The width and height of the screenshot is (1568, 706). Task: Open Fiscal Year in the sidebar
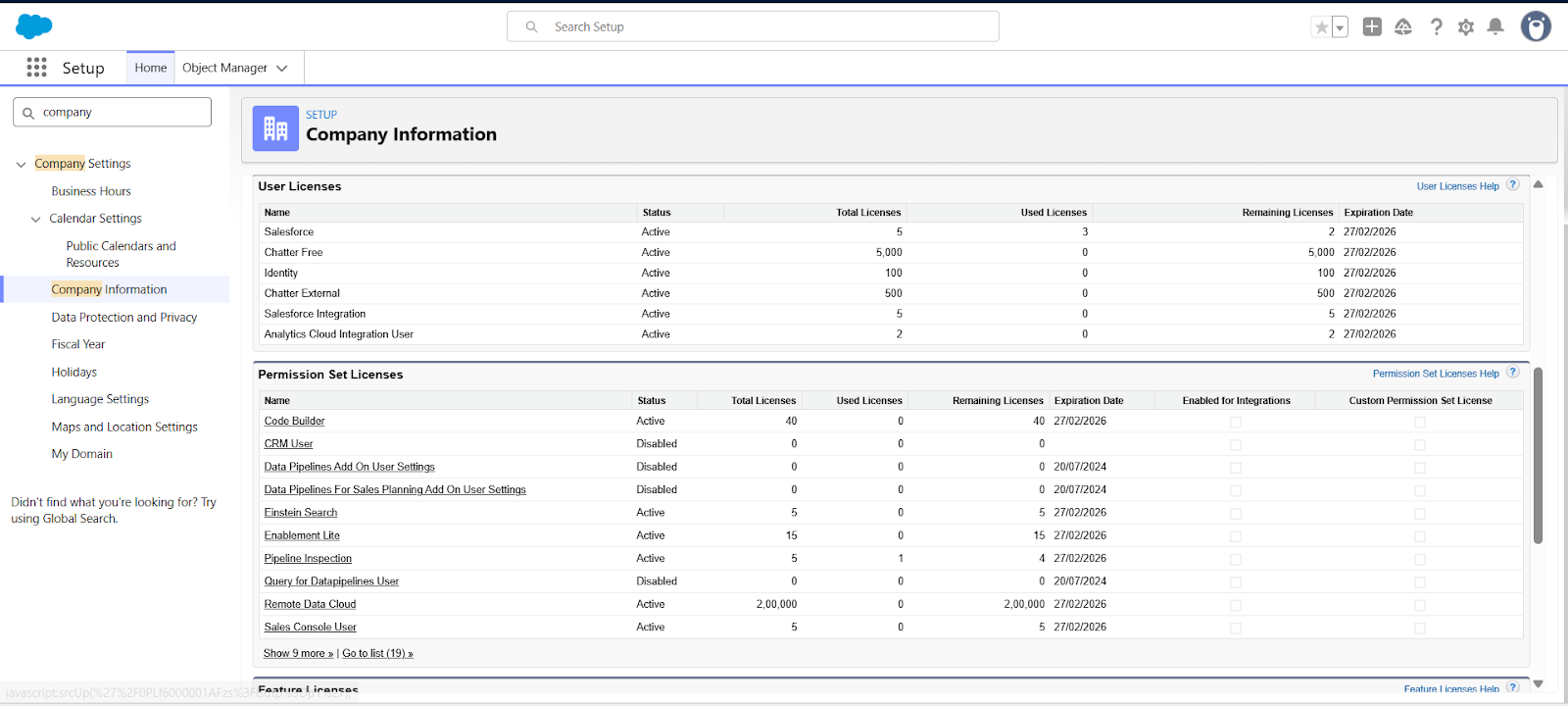[78, 344]
